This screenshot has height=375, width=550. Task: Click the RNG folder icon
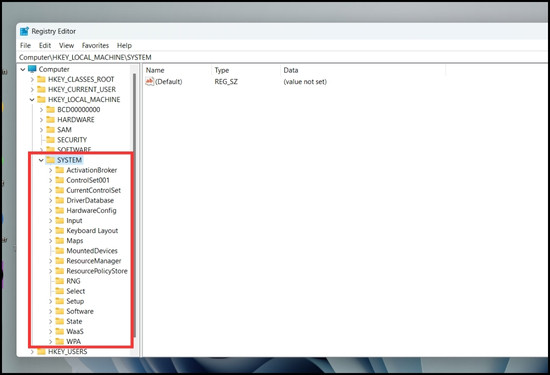click(60, 281)
